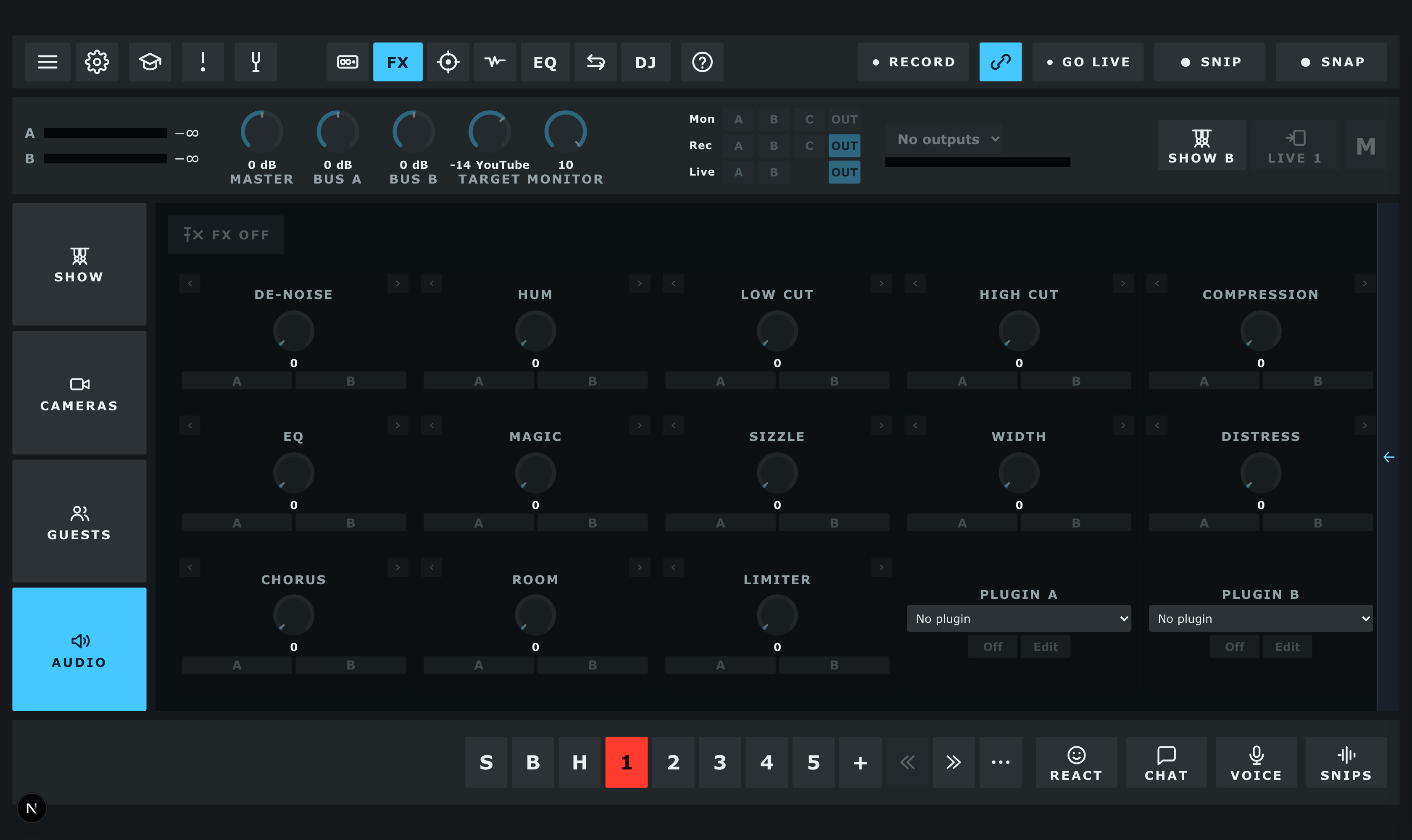
Task: Toggle the chain link button
Action: tap(1001, 62)
